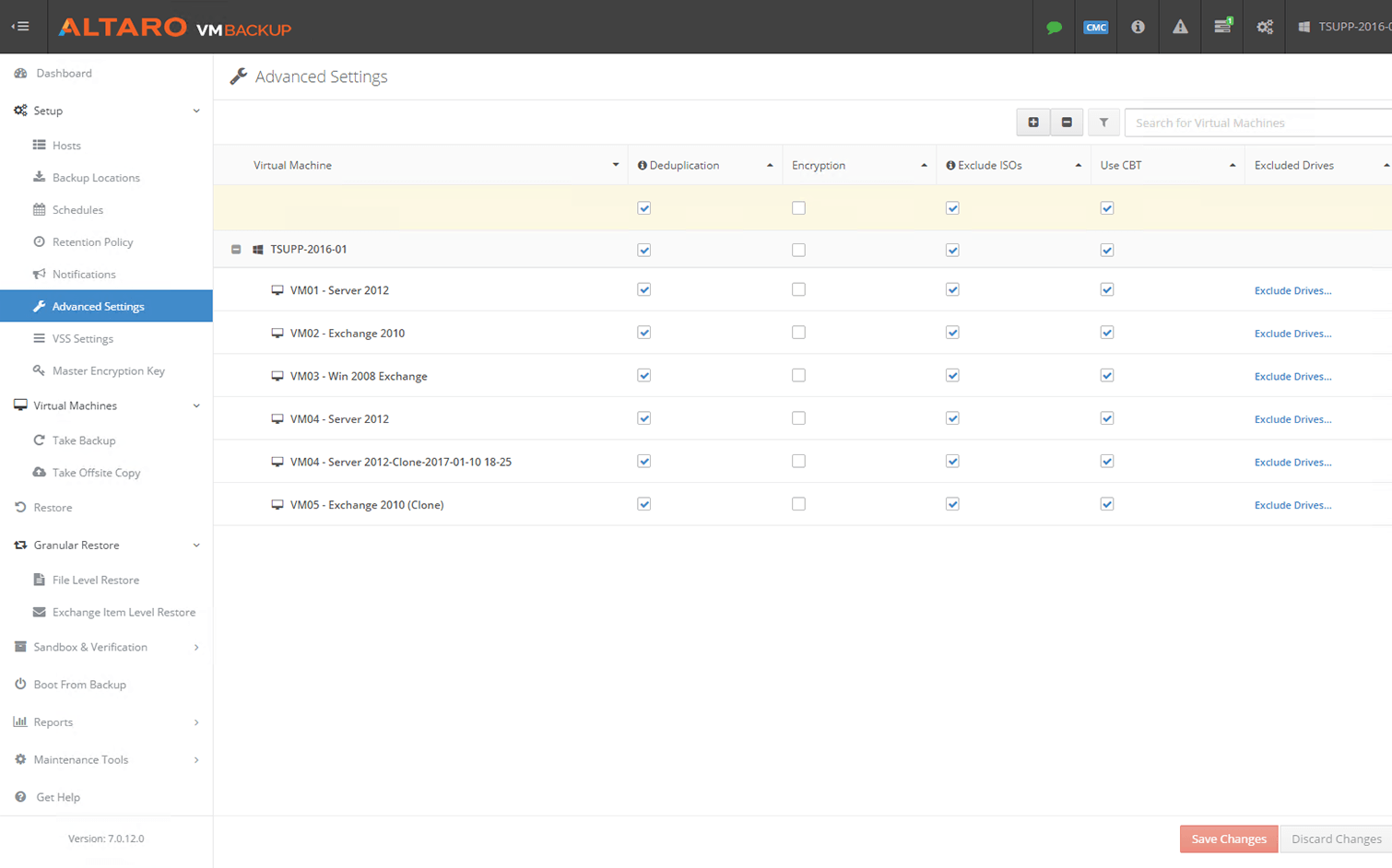Click the filter funnel icon
The image size is (1392, 868).
click(1103, 123)
